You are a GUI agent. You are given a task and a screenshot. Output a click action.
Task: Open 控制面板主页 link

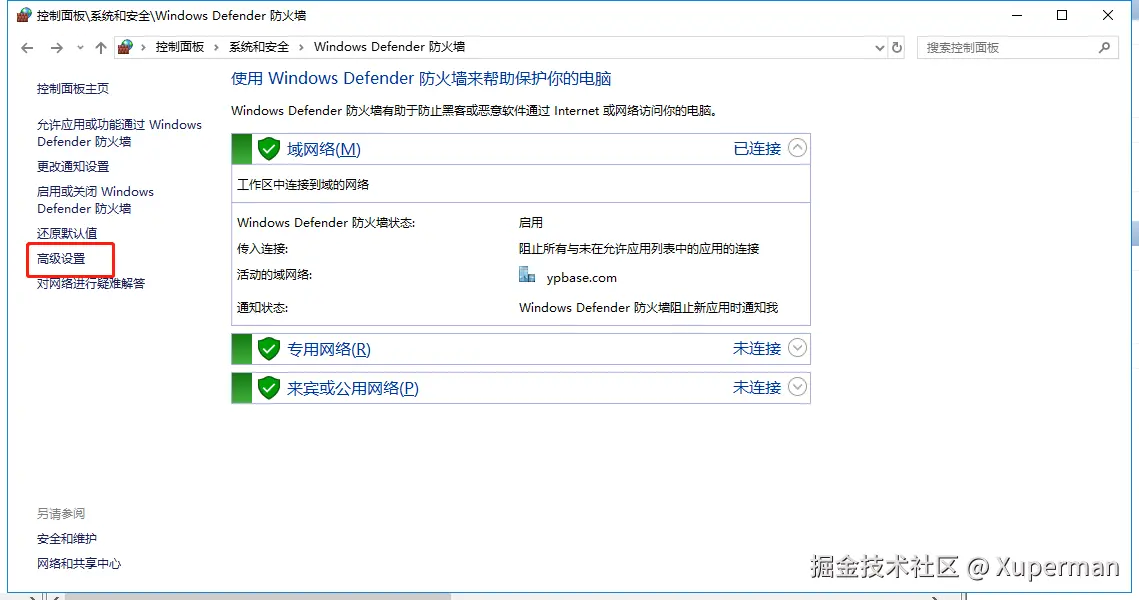click(x=73, y=89)
